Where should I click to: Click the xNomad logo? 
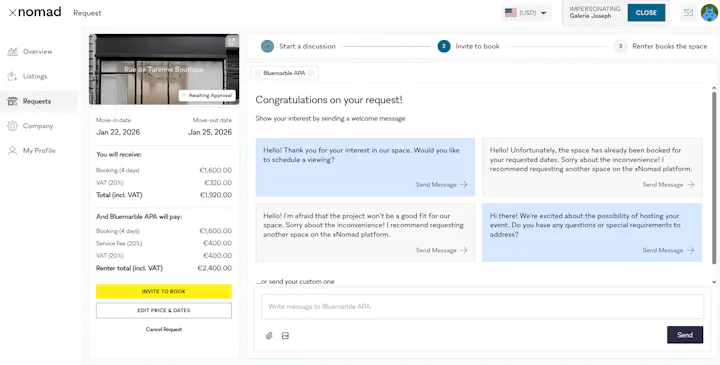pyautogui.click(x=35, y=12)
